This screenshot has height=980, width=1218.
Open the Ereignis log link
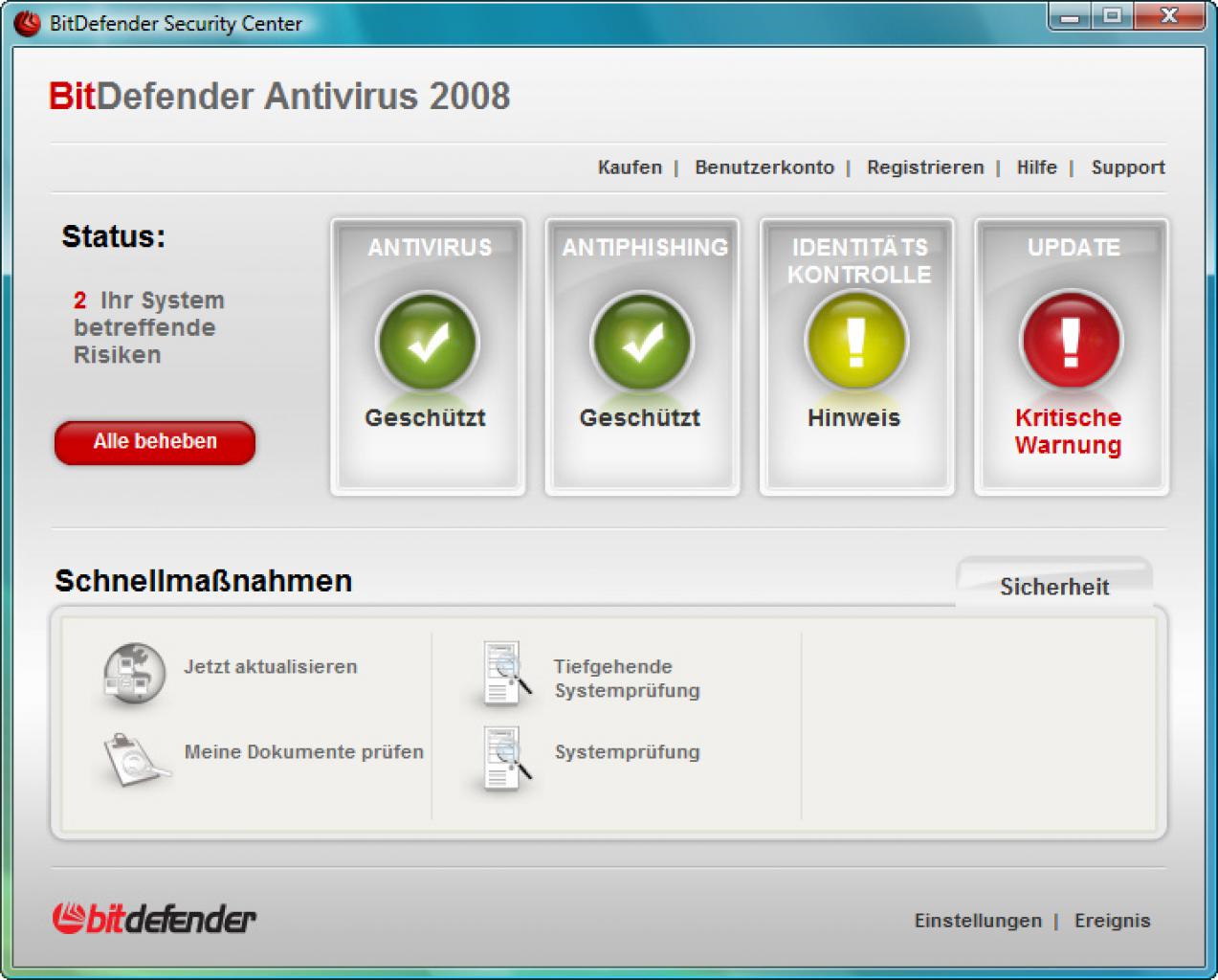pyautogui.click(x=1112, y=921)
